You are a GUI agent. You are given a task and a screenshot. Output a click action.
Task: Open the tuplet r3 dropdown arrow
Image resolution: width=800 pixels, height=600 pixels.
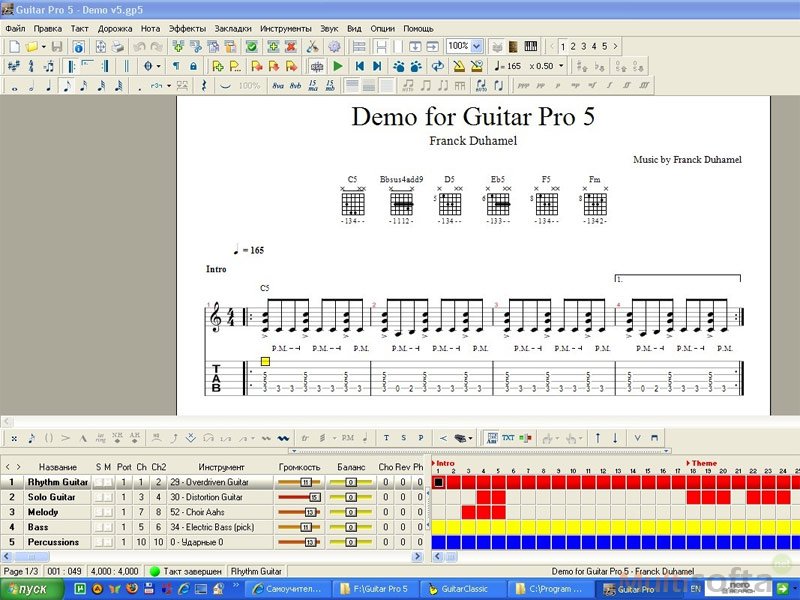tap(169, 86)
